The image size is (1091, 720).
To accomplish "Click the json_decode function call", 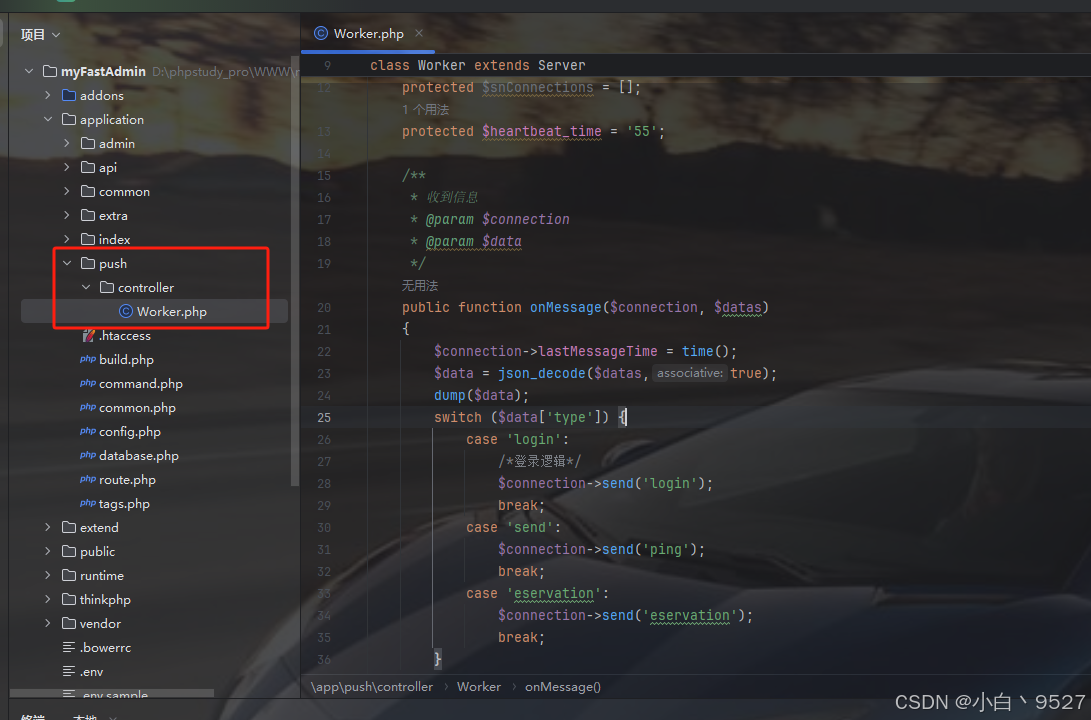I will [x=541, y=374].
